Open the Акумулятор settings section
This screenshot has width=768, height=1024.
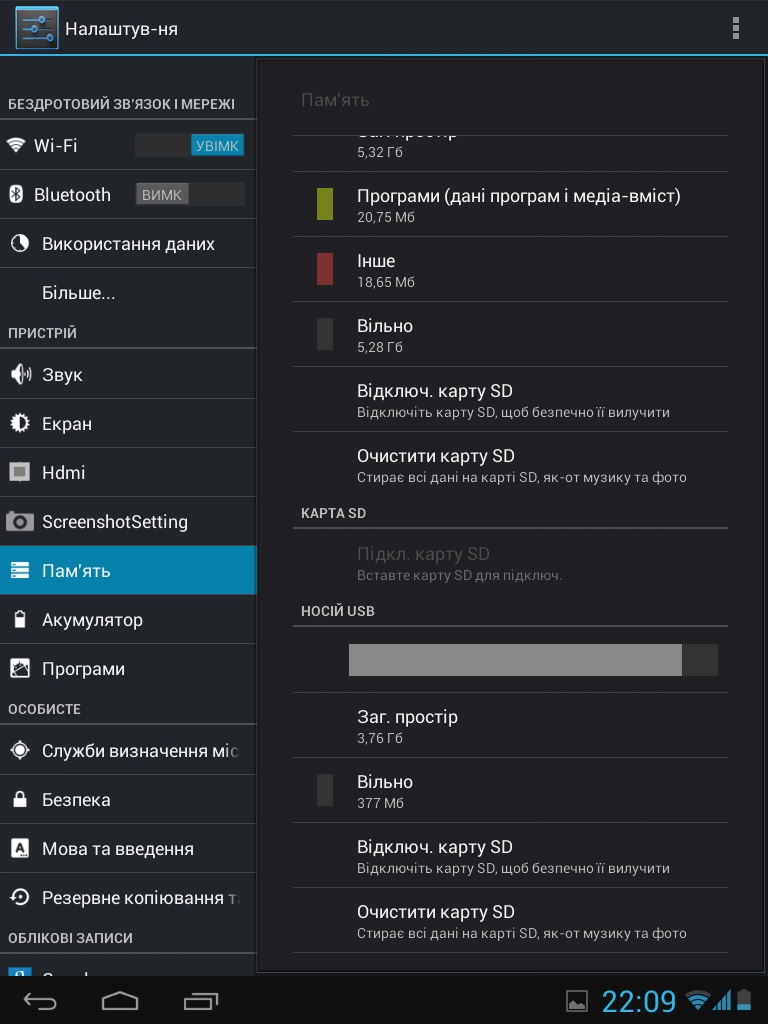[92, 619]
